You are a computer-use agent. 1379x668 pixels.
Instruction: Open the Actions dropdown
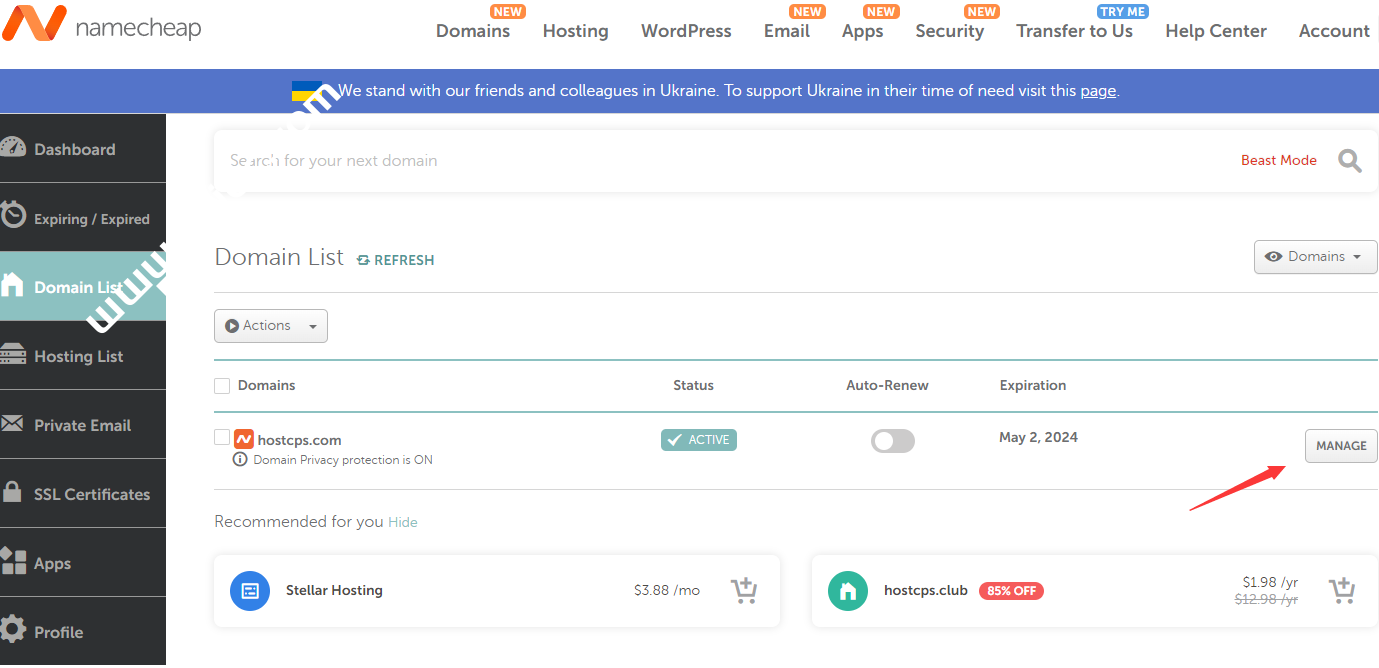[271, 326]
